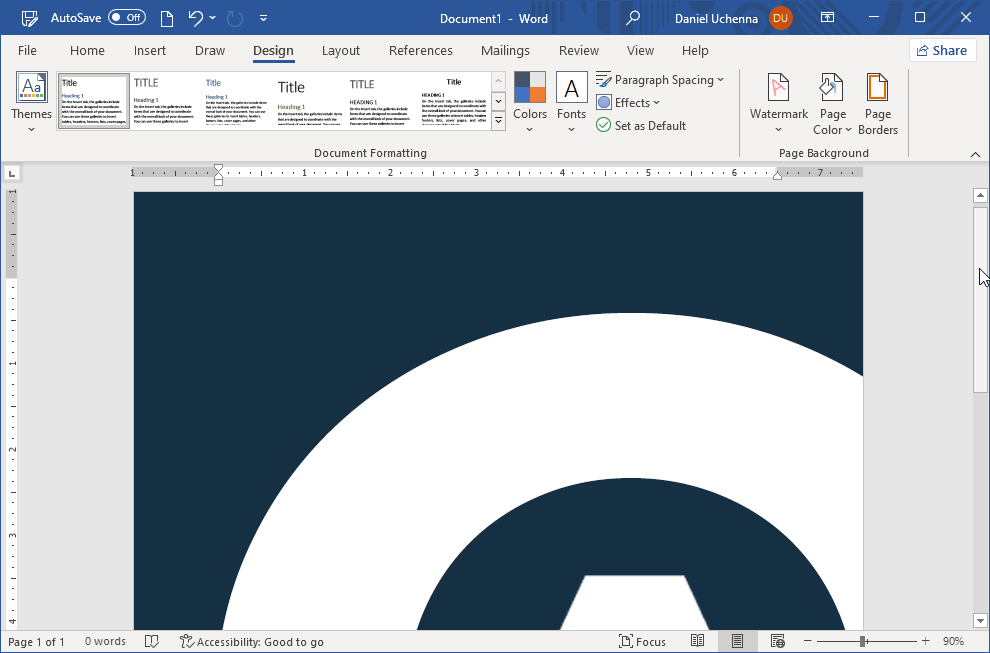The height and width of the screenshot is (653, 990).
Task: Expand the style set gallery
Action: 497,120
